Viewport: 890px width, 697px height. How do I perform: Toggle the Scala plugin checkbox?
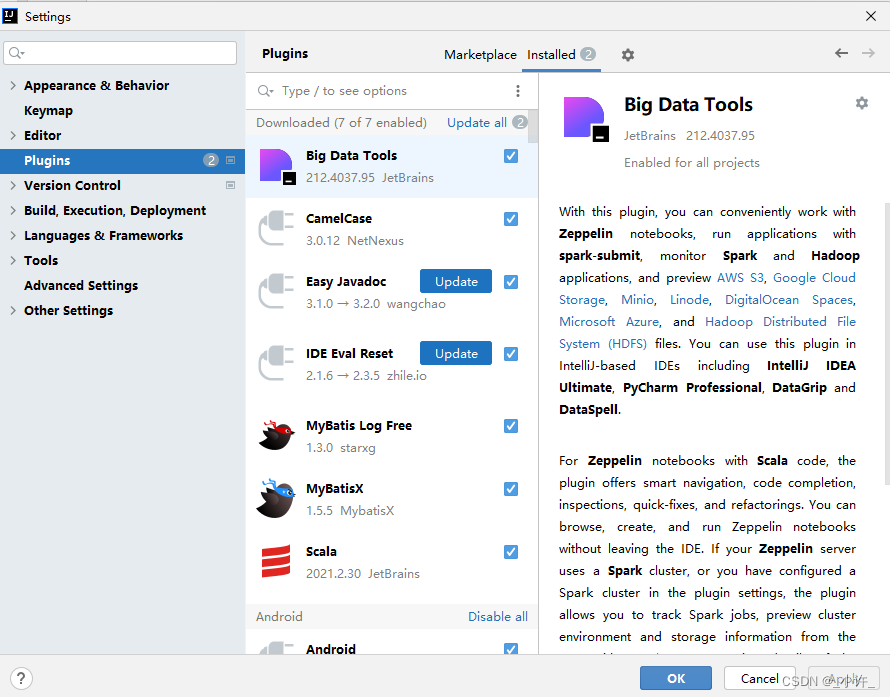click(x=511, y=552)
